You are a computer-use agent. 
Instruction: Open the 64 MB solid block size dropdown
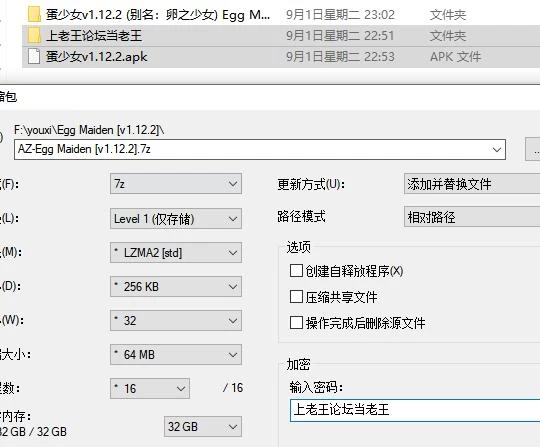176,355
